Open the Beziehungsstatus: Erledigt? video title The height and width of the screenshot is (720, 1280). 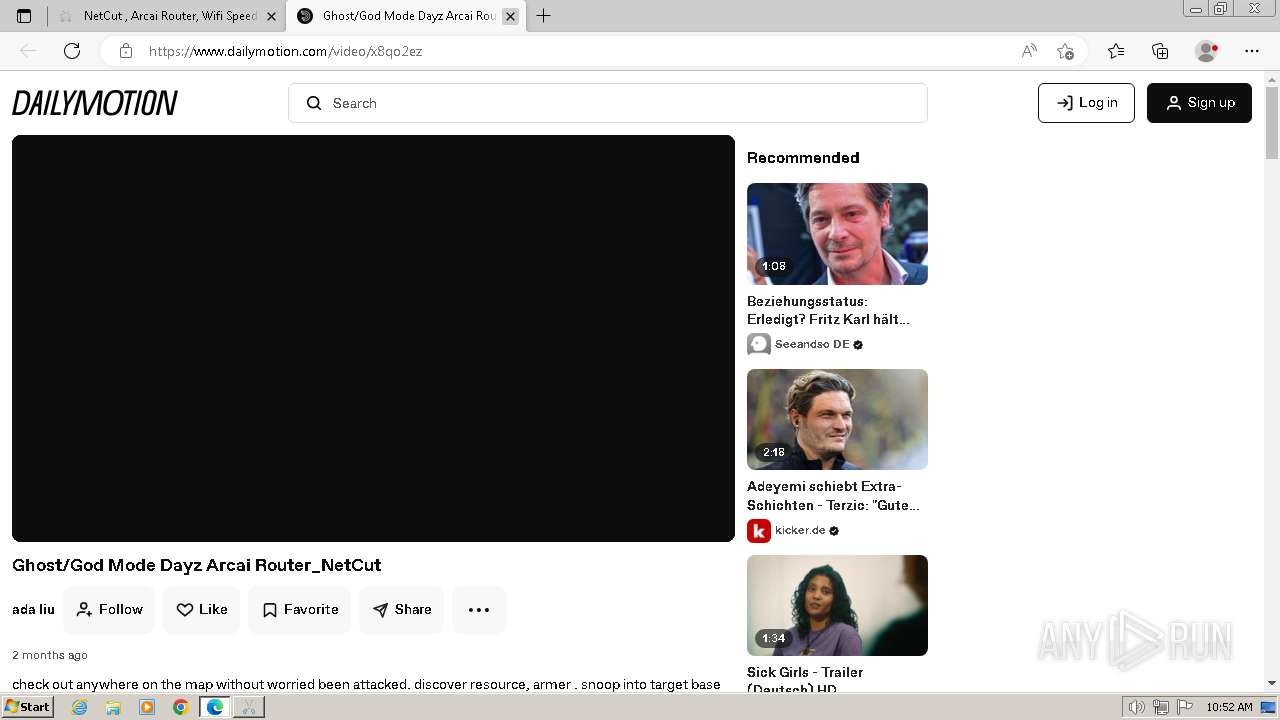[x=828, y=310]
